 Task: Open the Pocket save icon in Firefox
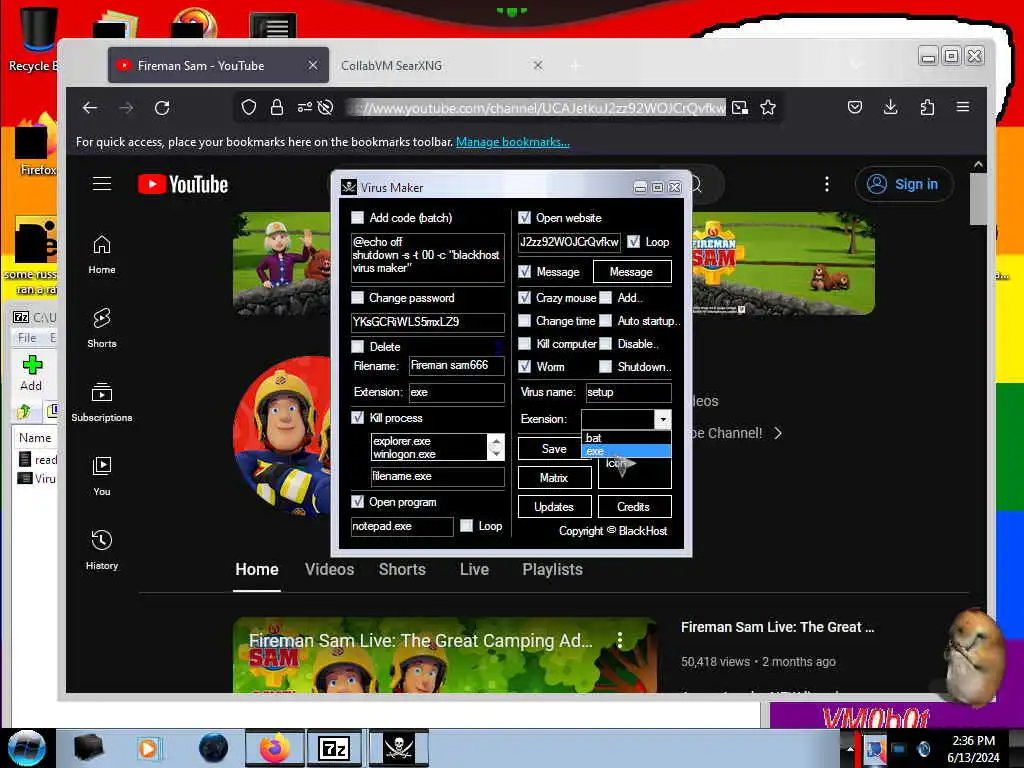(x=855, y=107)
